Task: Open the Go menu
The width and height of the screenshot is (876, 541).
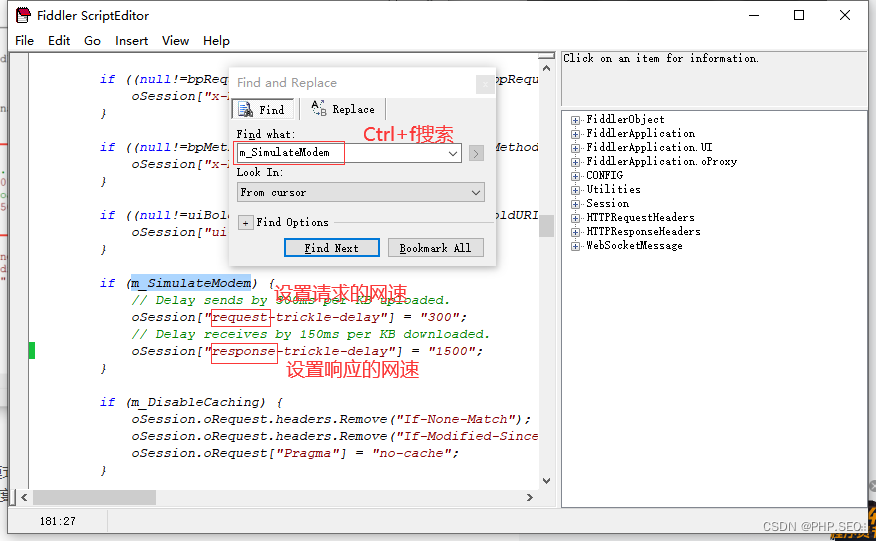Action: coord(92,41)
